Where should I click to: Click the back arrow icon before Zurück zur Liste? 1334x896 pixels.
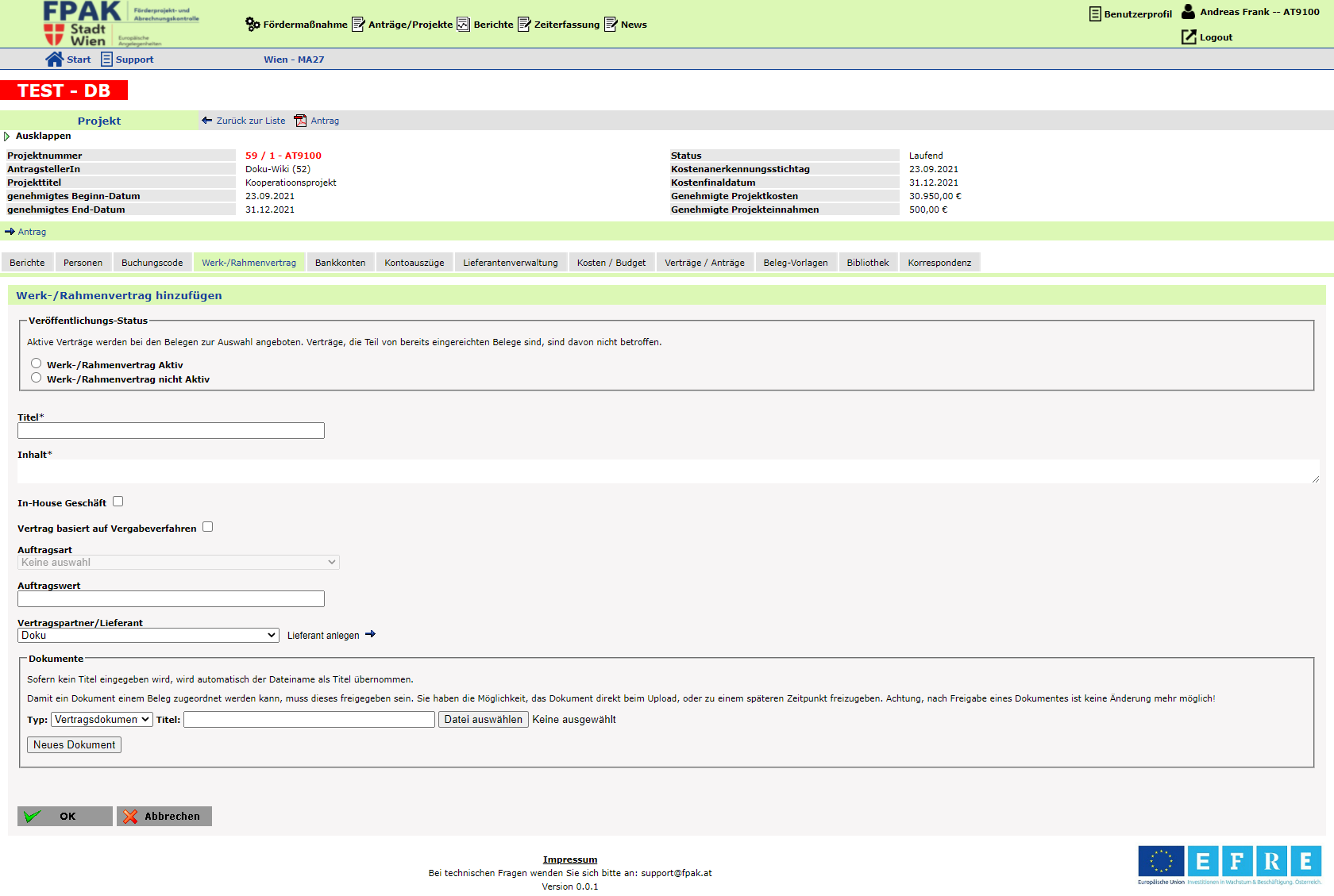(x=207, y=121)
